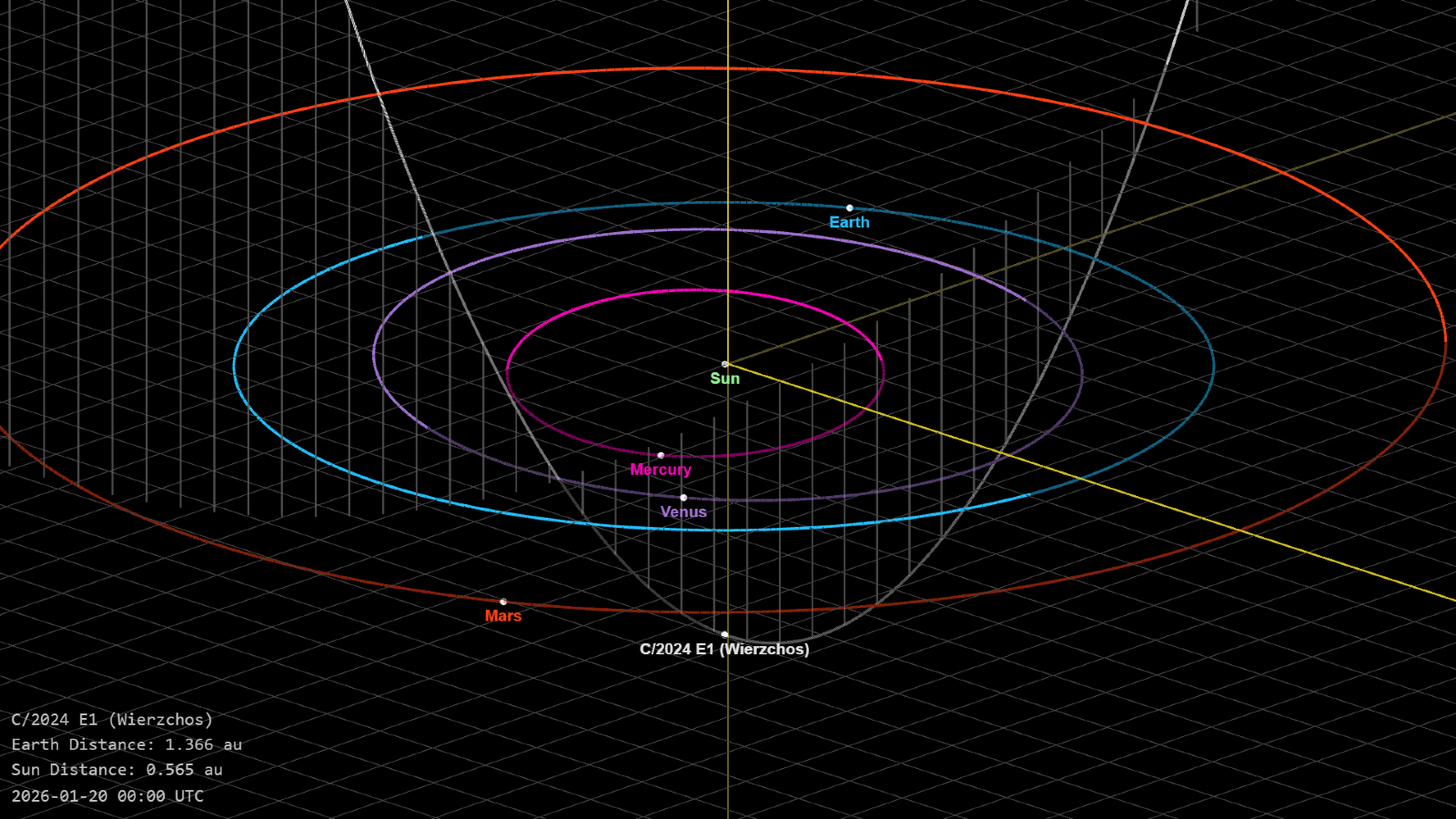Click the 2026-01-20 00:00 UTC timestamp
This screenshot has width=1456, height=819.
[108, 796]
